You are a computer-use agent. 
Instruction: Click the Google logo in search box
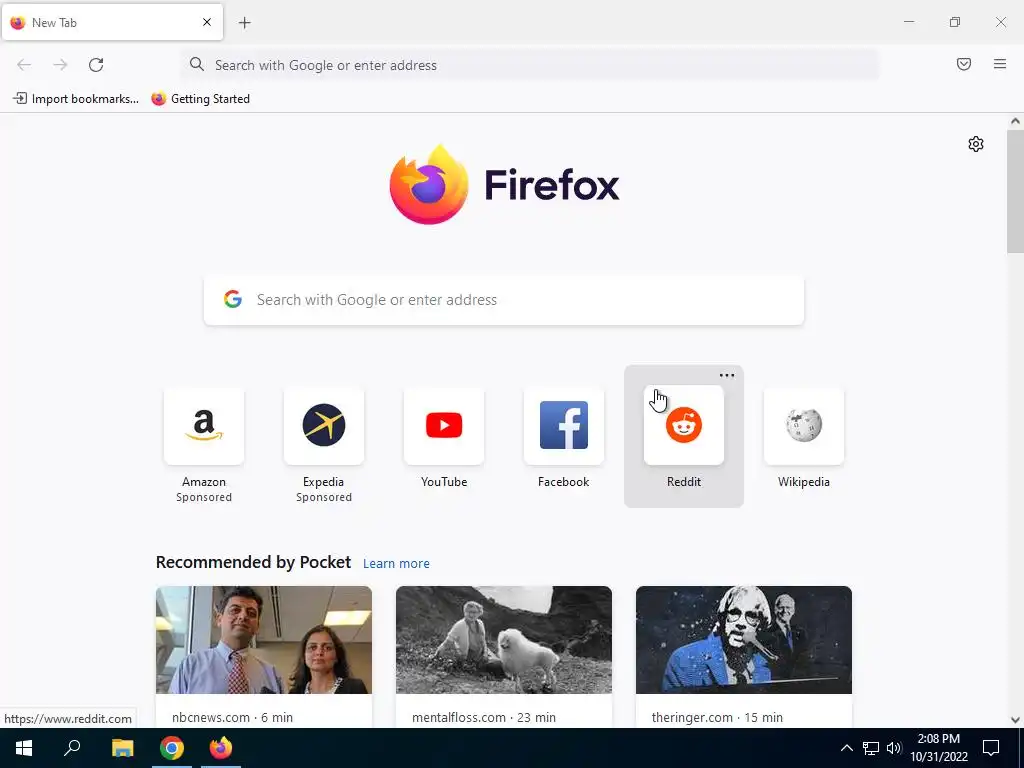pyautogui.click(x=232, y=299)
